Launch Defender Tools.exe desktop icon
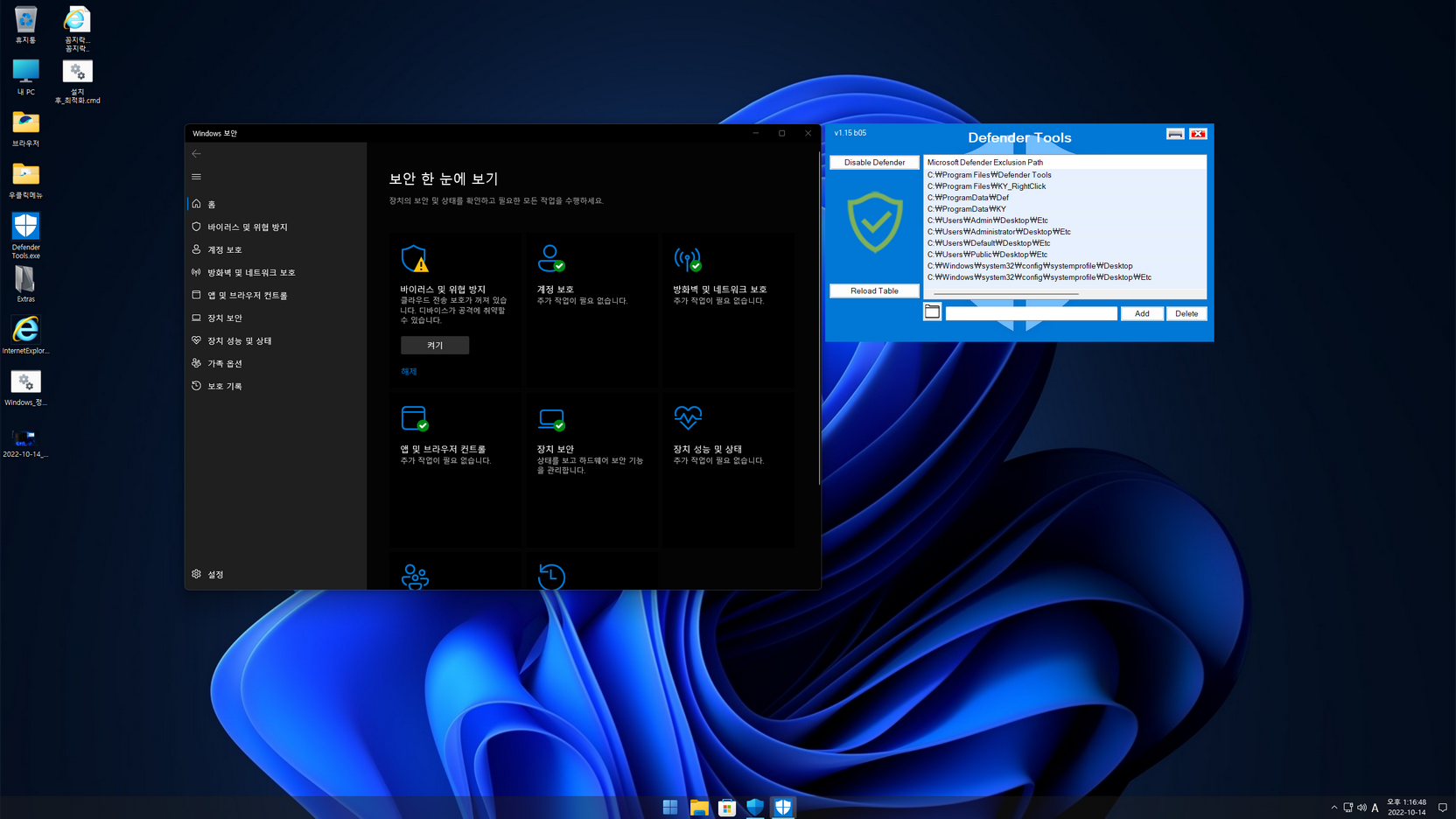The width and height of the screenshot is (1456, 819). tap(25, 234)
